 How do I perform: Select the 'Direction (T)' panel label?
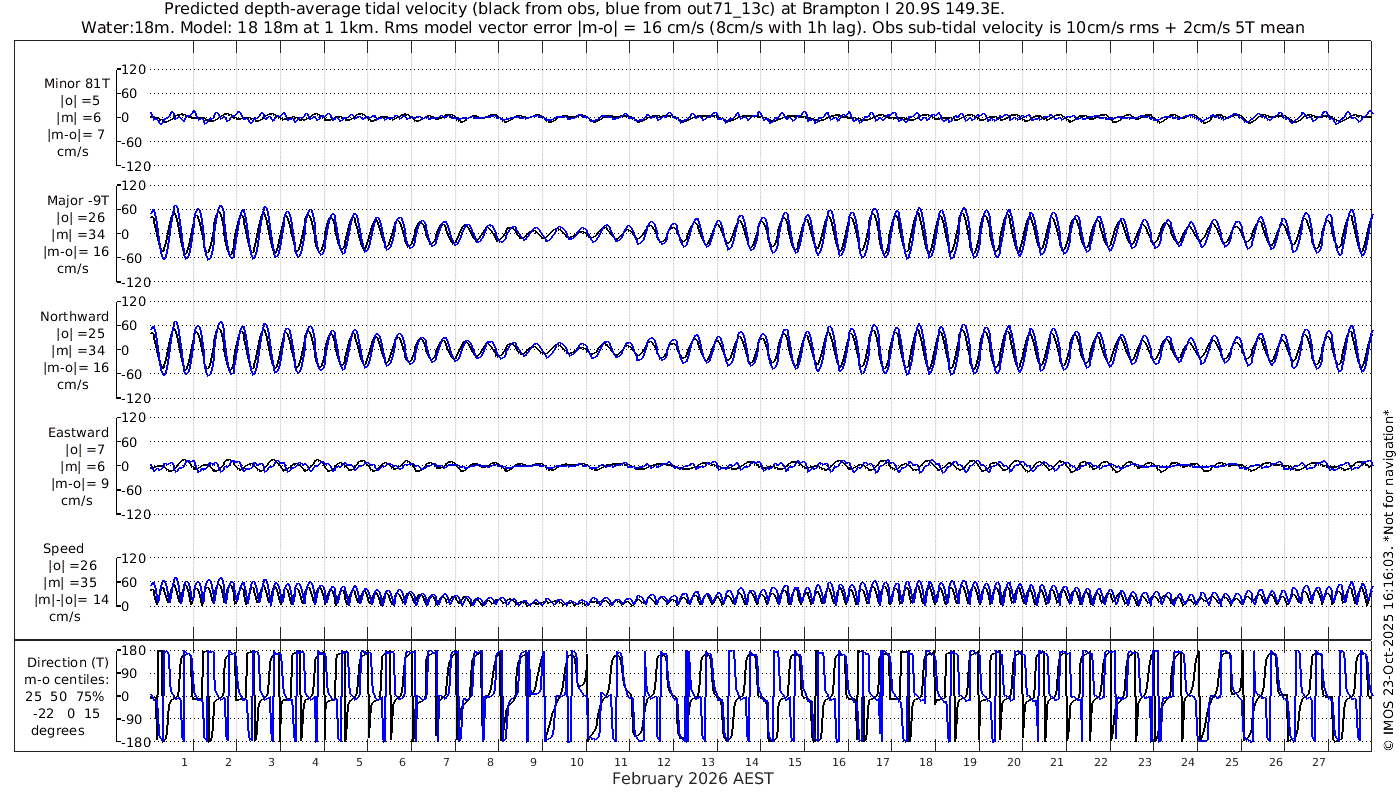[68, 662]
